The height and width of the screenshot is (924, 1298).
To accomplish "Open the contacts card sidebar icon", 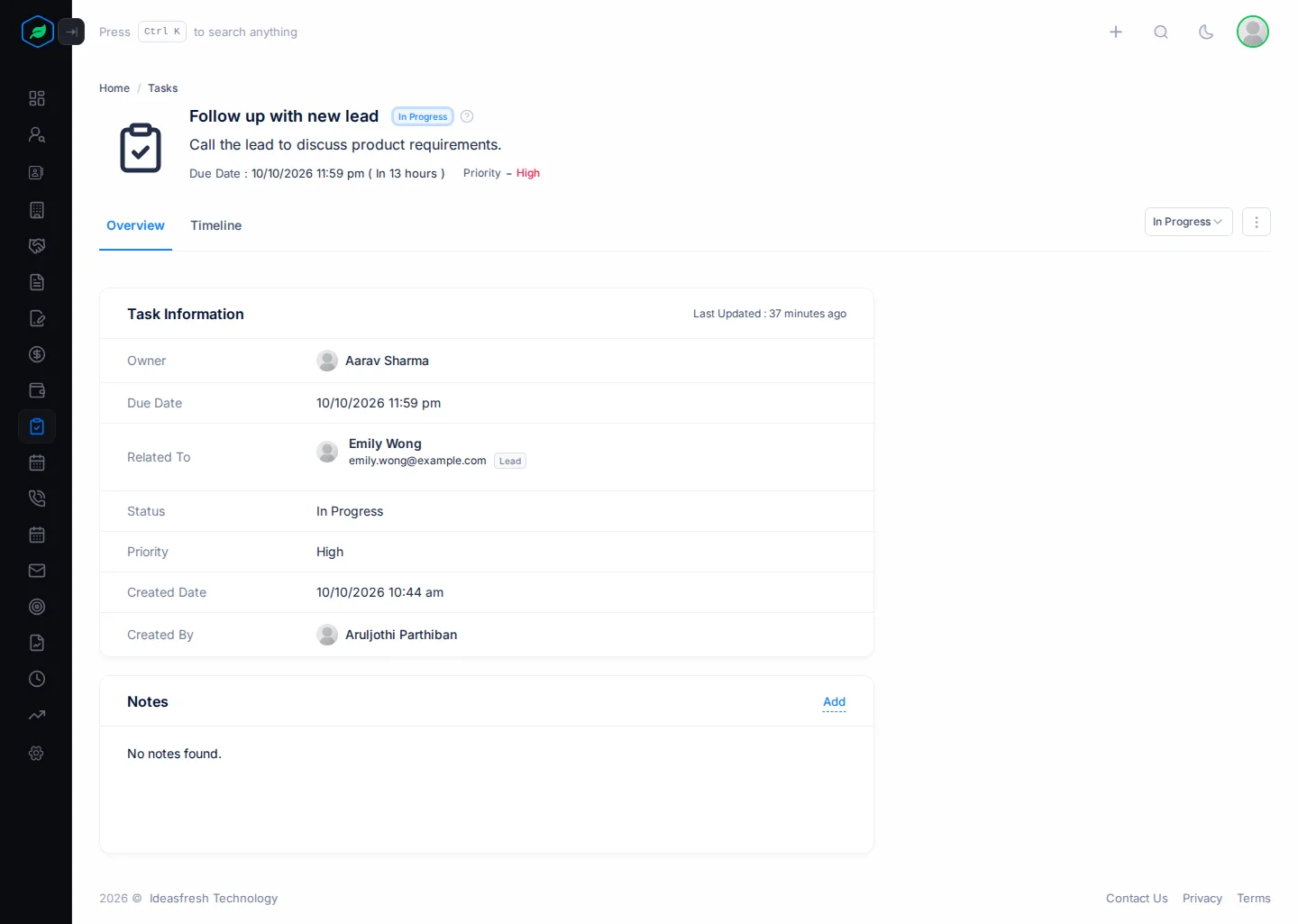I will coord(37,172).
